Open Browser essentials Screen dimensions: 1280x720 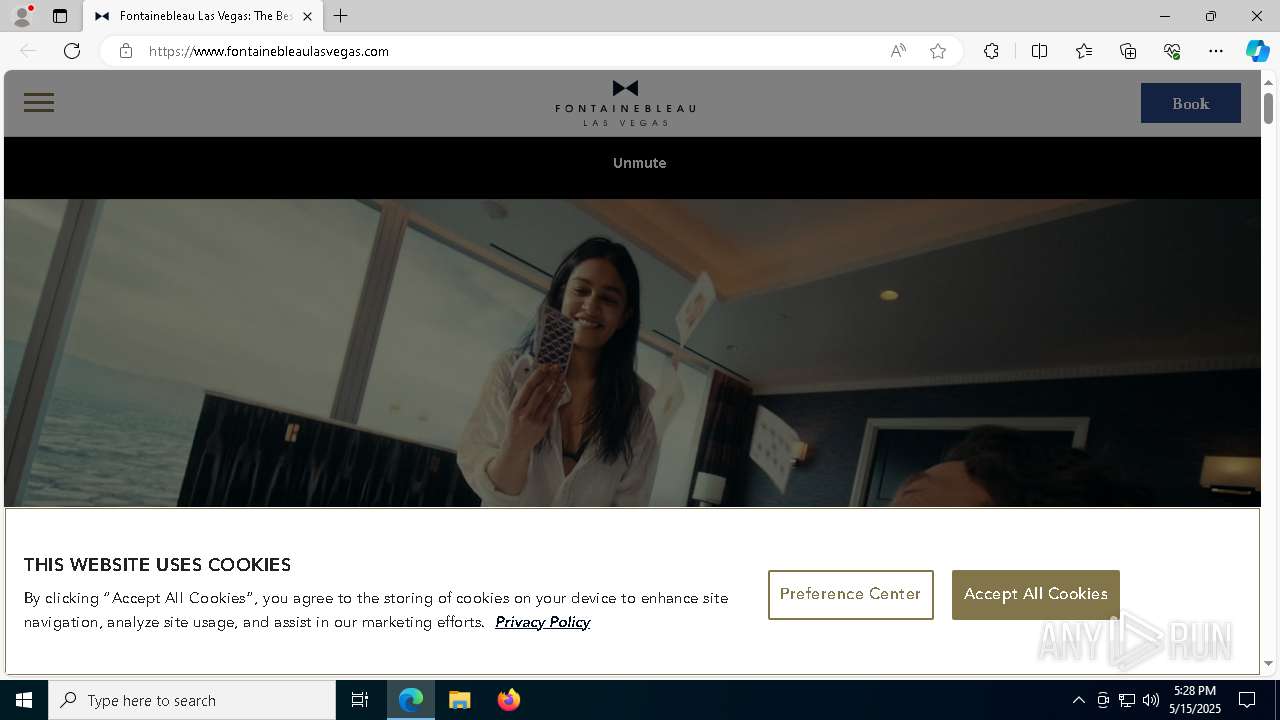click(x=1172, y=51)
